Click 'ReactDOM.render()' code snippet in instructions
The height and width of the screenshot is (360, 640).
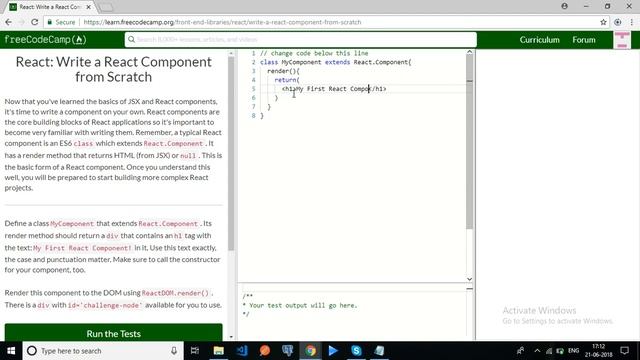[x=175, y=293]
